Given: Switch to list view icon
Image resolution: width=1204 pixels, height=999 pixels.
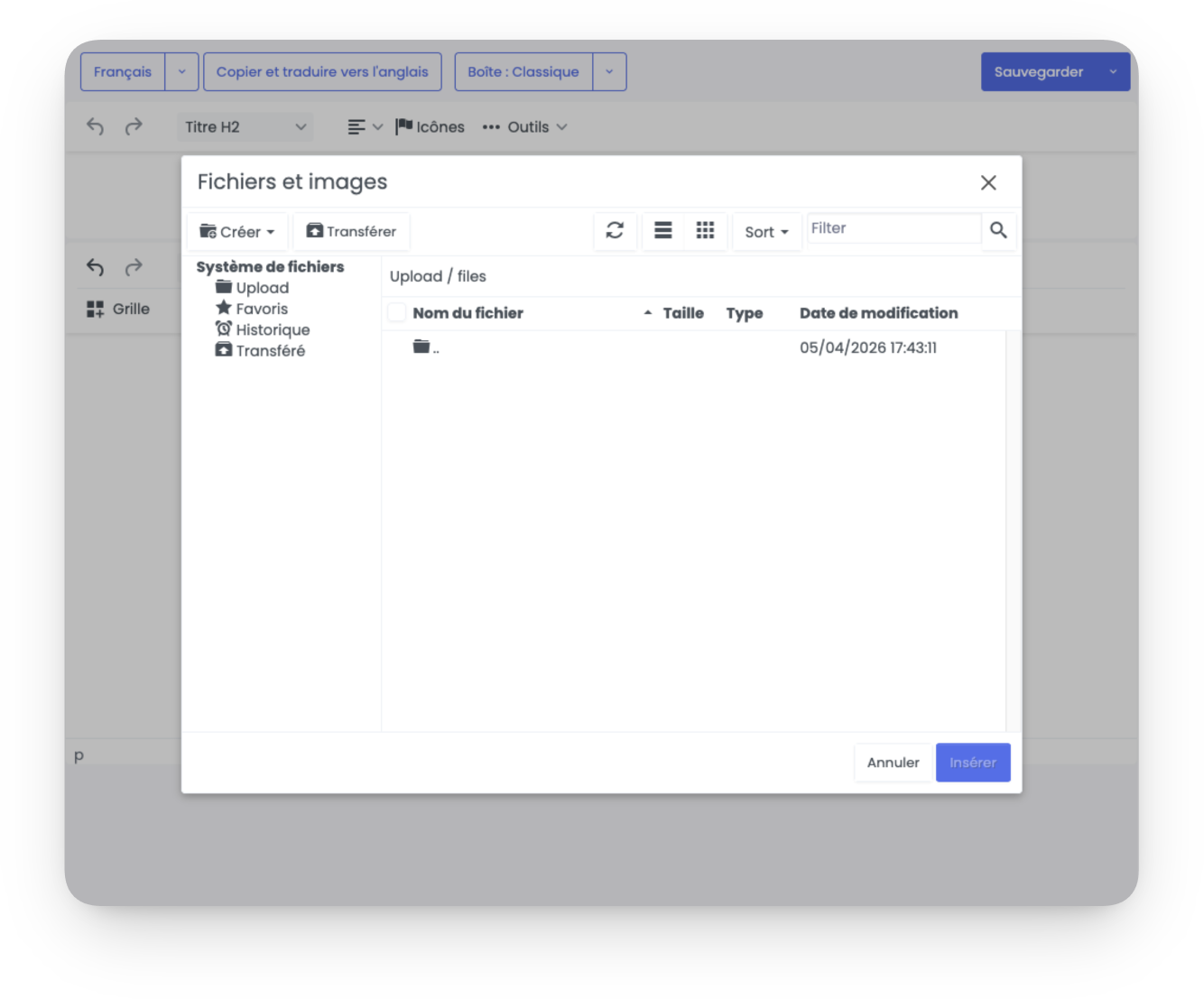Looking at the screenshot, I should click(662, 231).
